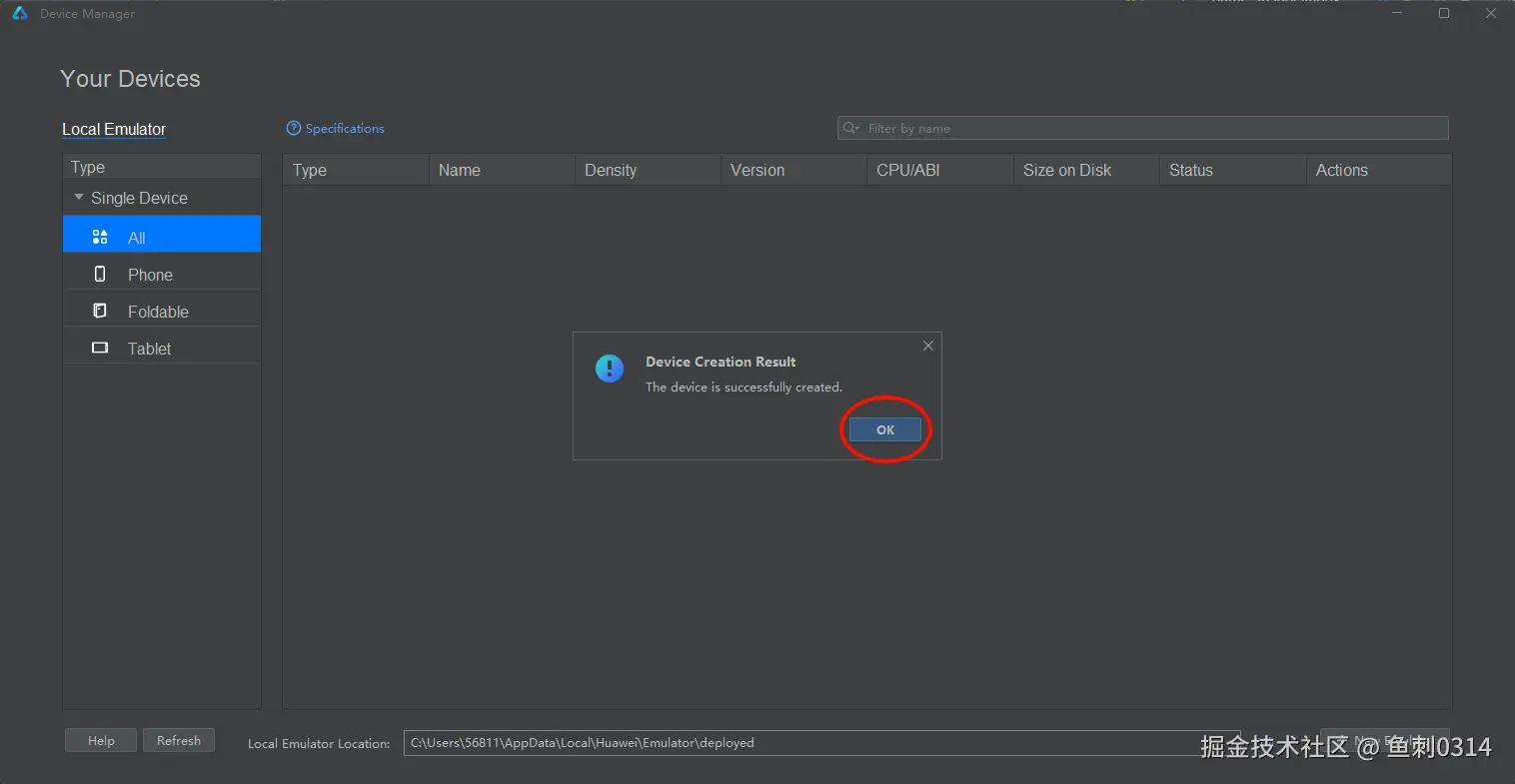Close the Device Manager window

point(1490,13)
